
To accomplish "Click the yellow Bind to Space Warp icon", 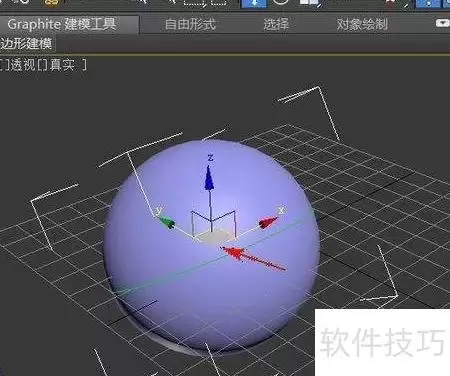I will (51, 3).
